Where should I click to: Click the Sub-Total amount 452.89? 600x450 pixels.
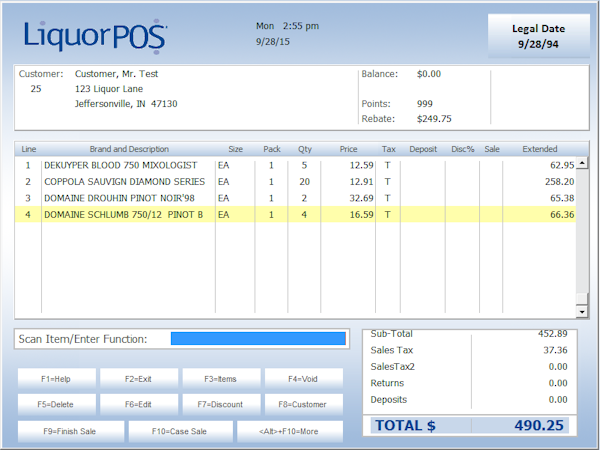[553, 334]
